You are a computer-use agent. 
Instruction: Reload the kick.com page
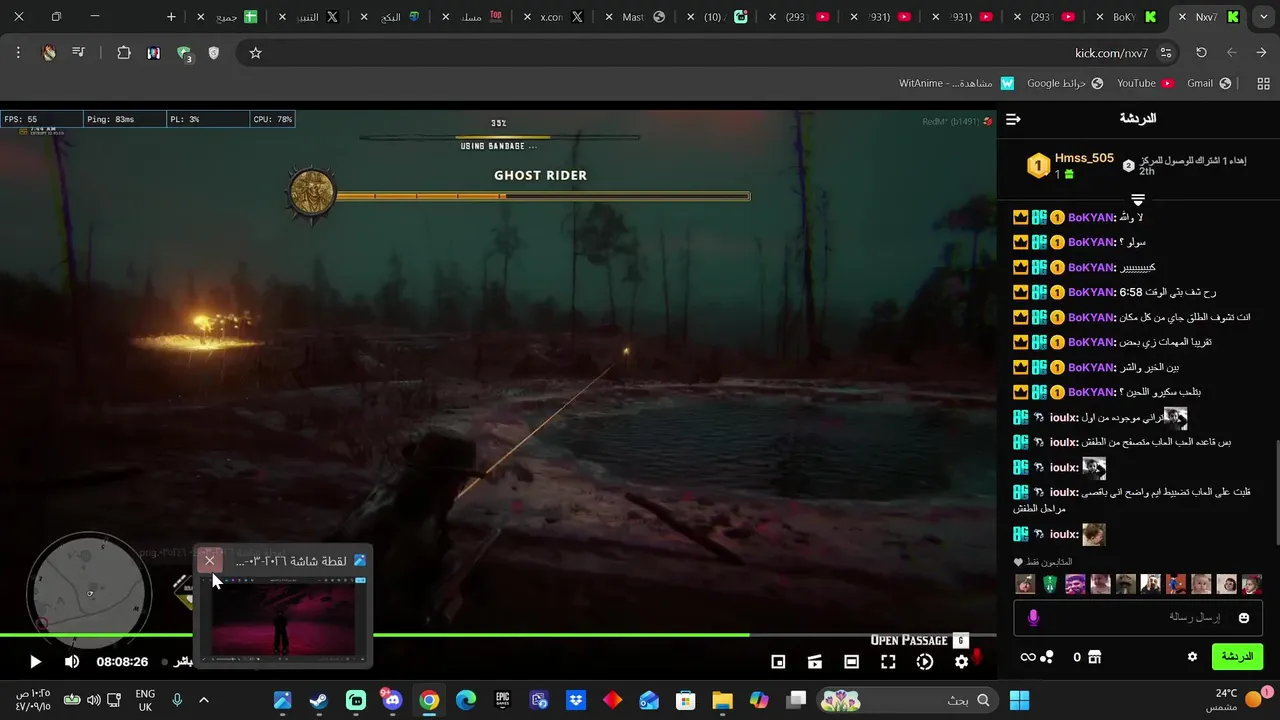coord(1201,53)
